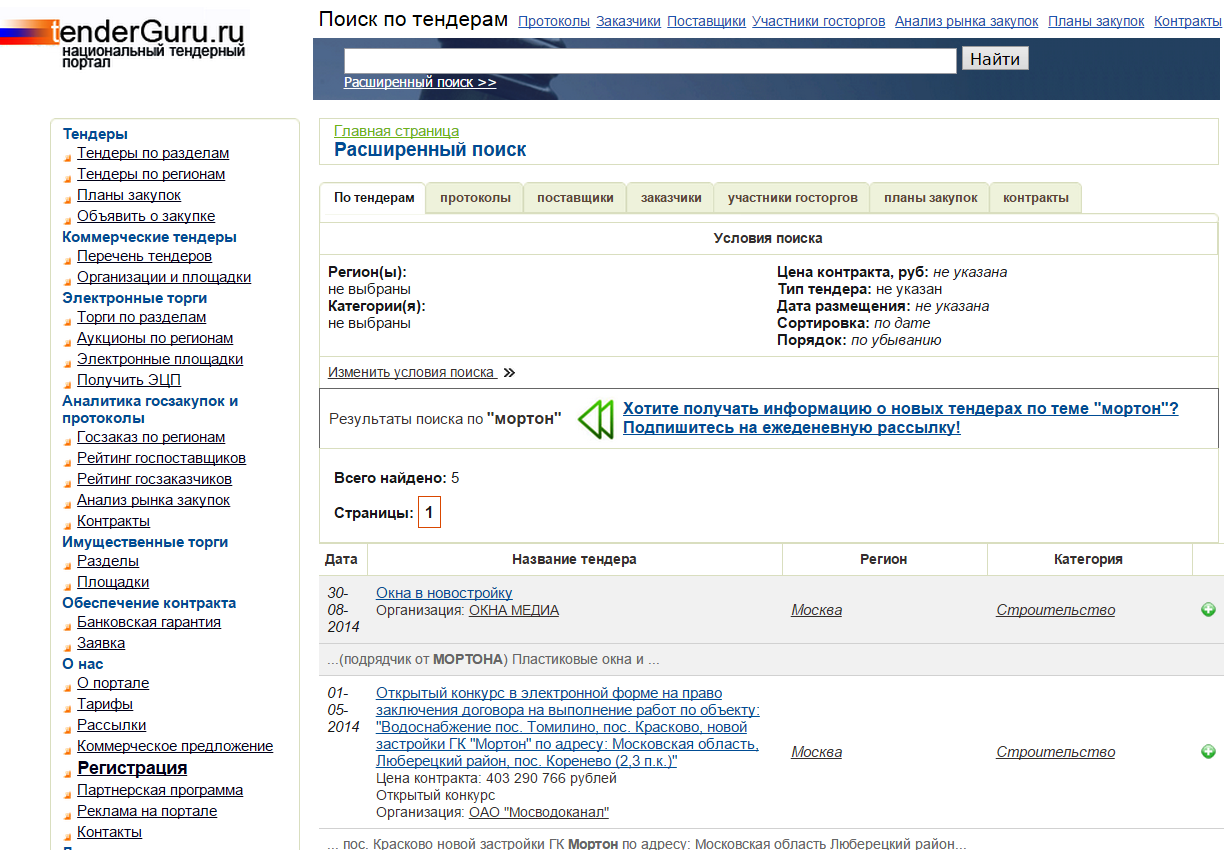Open Контракты in sidebar
The width and height of the screenshot is (1224, 850).
click(113, 521)
